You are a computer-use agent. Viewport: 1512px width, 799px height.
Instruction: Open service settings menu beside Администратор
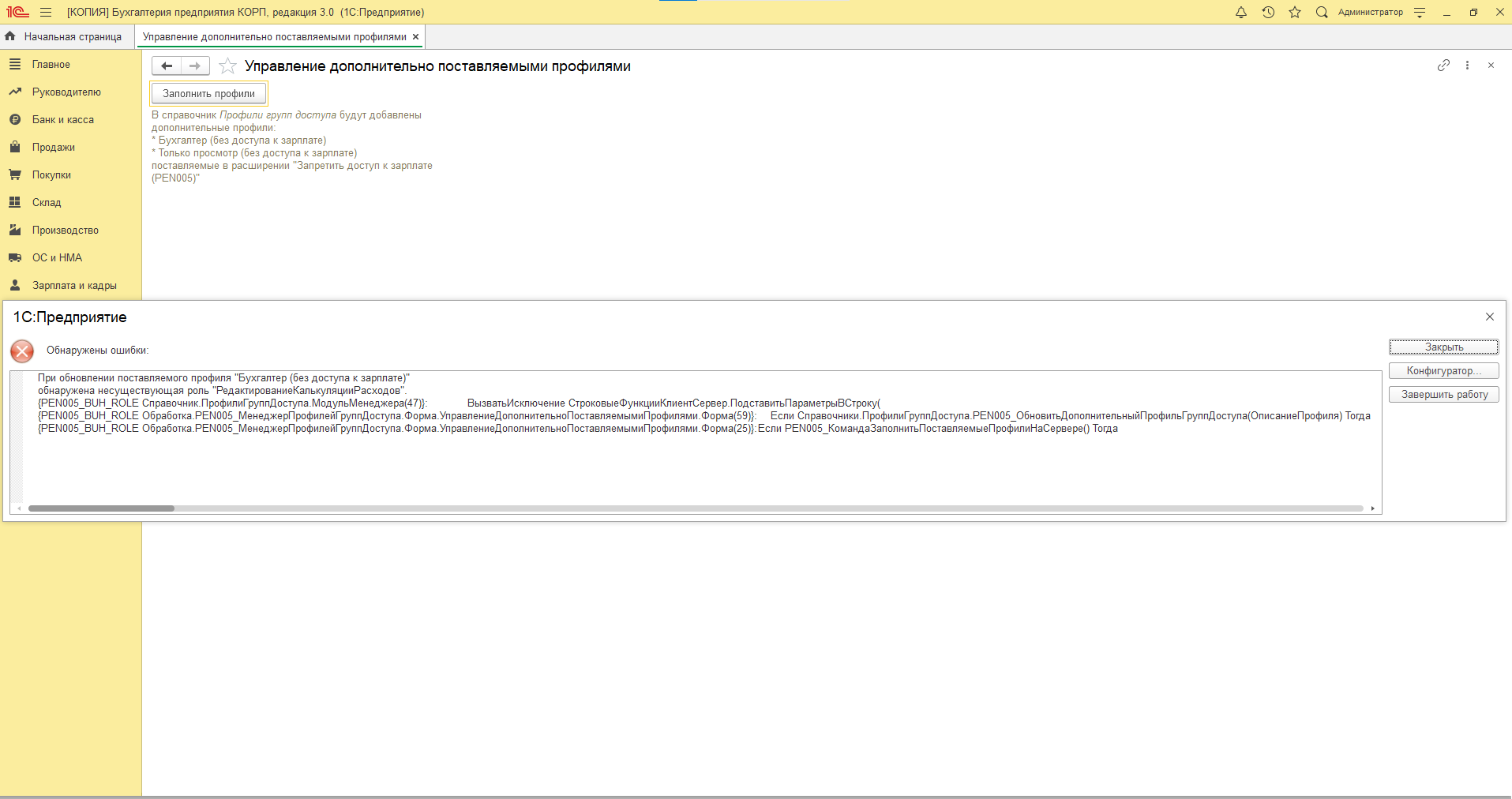click(x=1420, y=12)
